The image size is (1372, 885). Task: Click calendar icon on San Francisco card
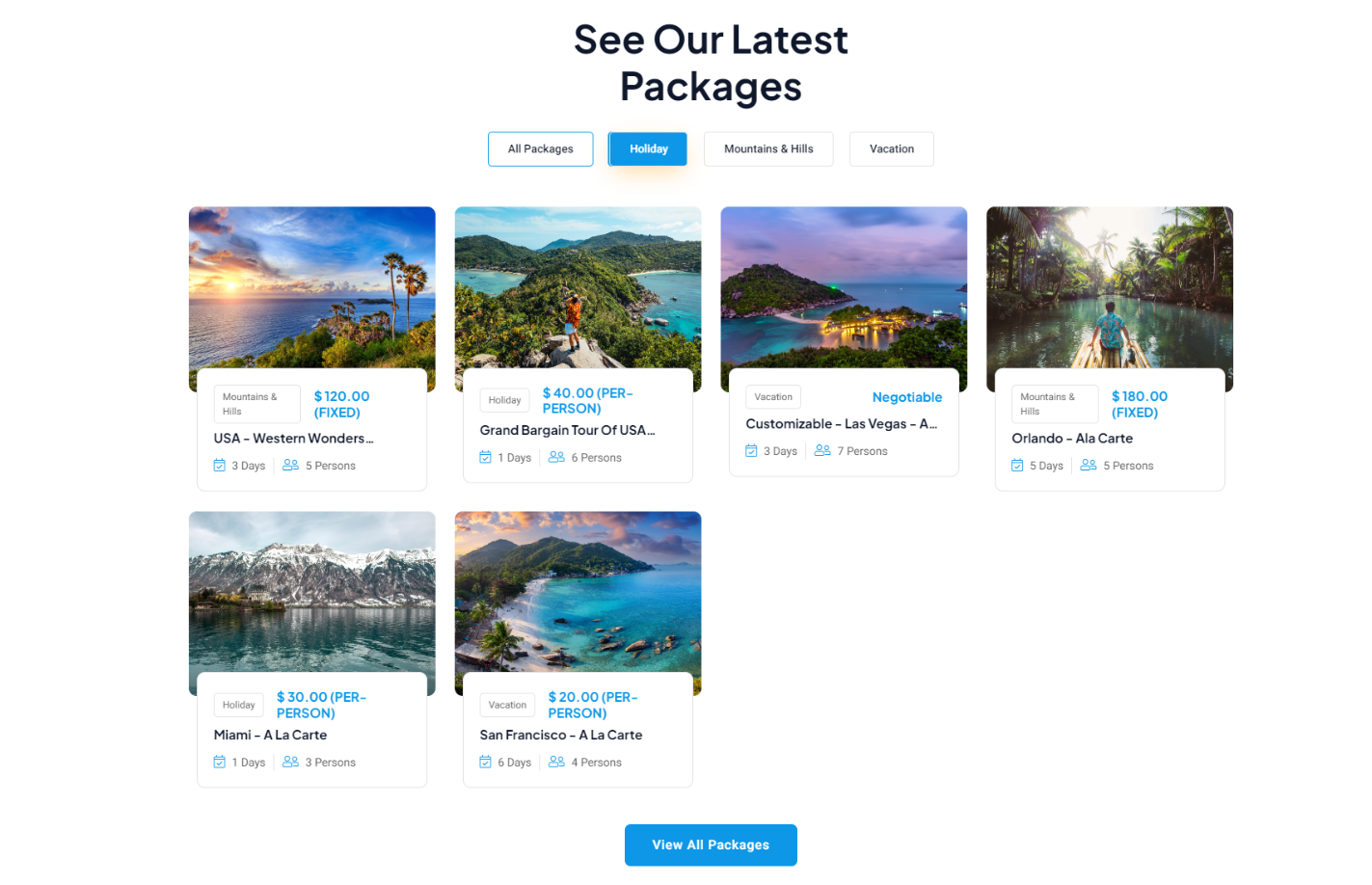pyautogui.click(x=486, y=763)
